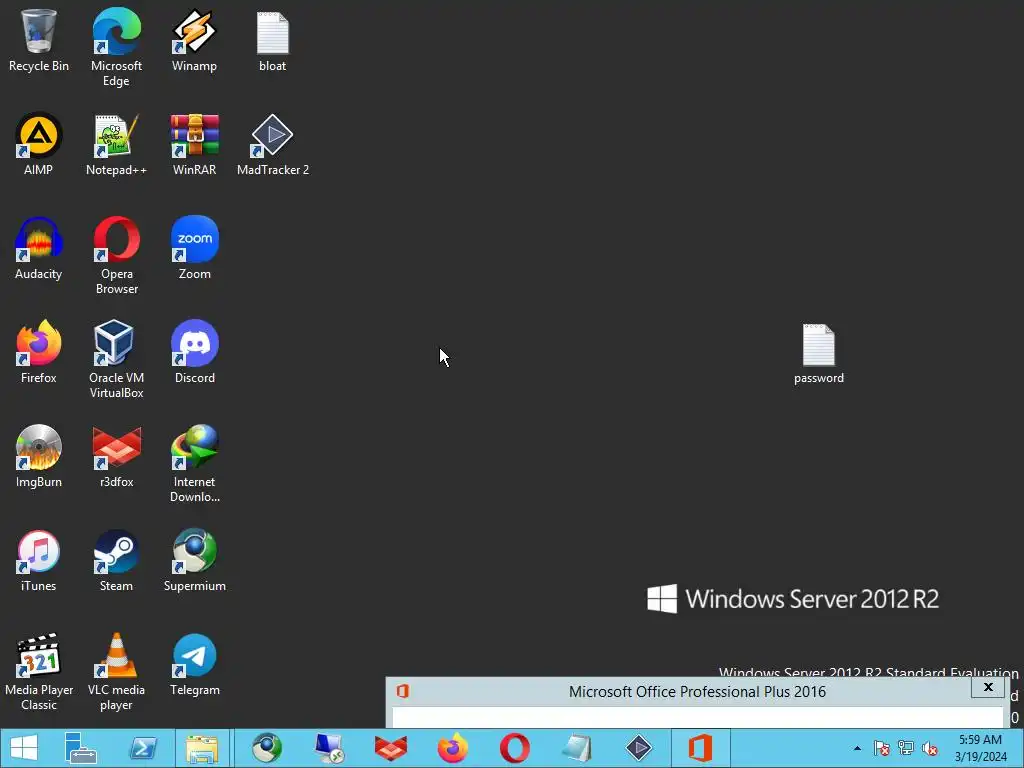Open Server Manager from the taskbar
Viewport: 1024px width, 768px height.
(x=80, y=748)
